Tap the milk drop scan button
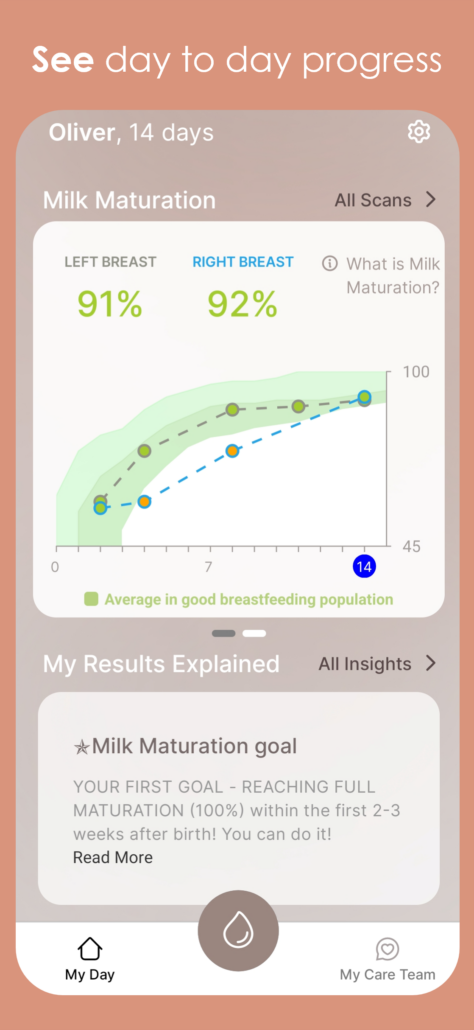474x1030 pixels. click(238, 931)
